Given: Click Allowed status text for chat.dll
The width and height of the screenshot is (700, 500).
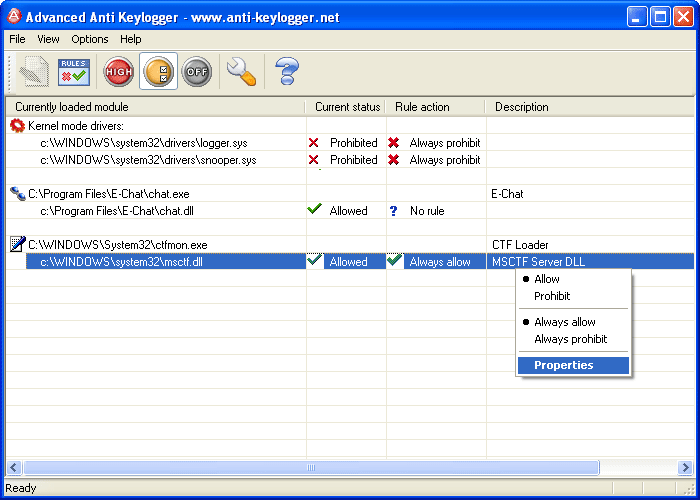Looking at the screenshot, I should (348, 211).
